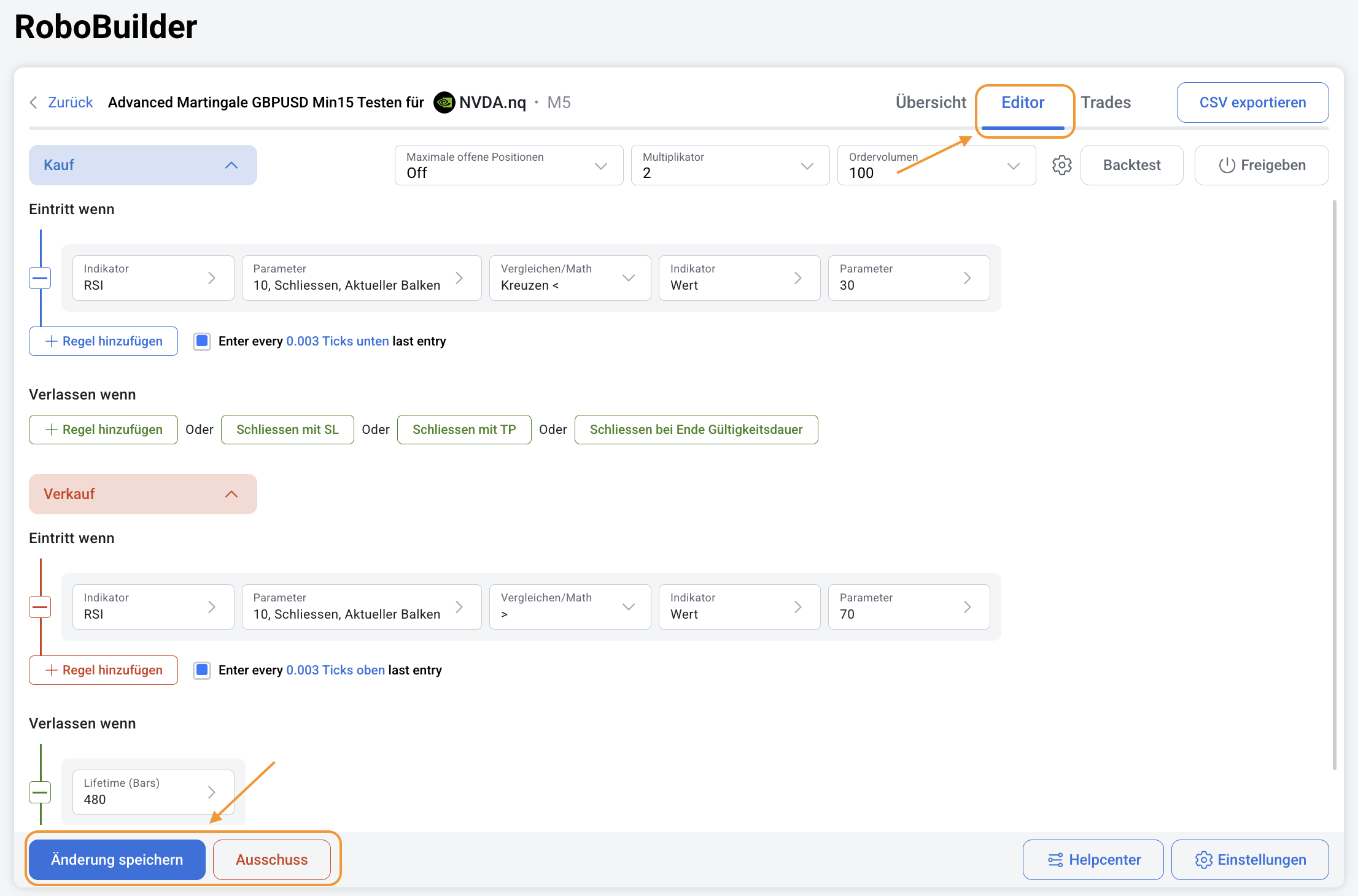Open the Parameter 30 field arrow
Image resolution: width=1358 pixels, height=896 pixels.
pyautogui.click(x=968, y=278)
